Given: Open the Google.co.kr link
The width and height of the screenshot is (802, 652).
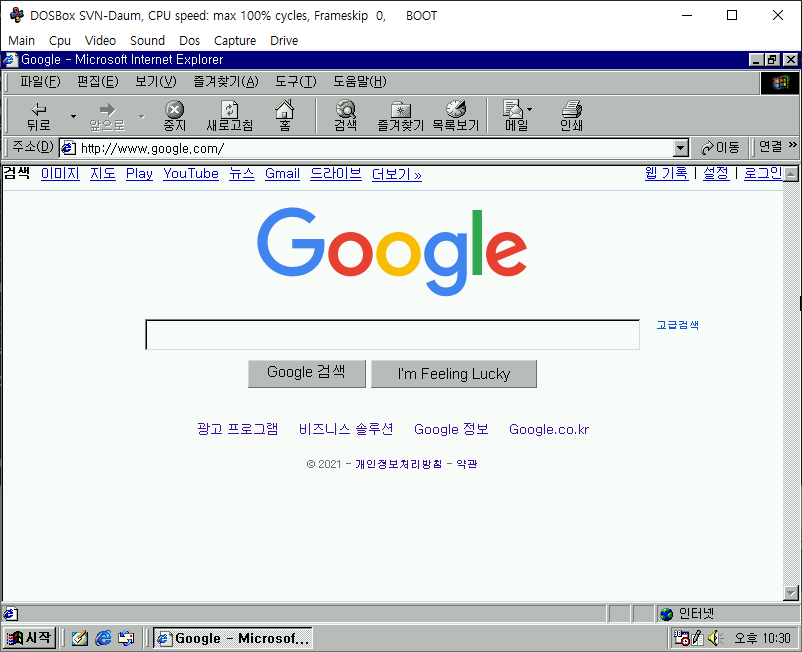Looking at the screenshot, I should pyautogui.click(x=549, y=430).
